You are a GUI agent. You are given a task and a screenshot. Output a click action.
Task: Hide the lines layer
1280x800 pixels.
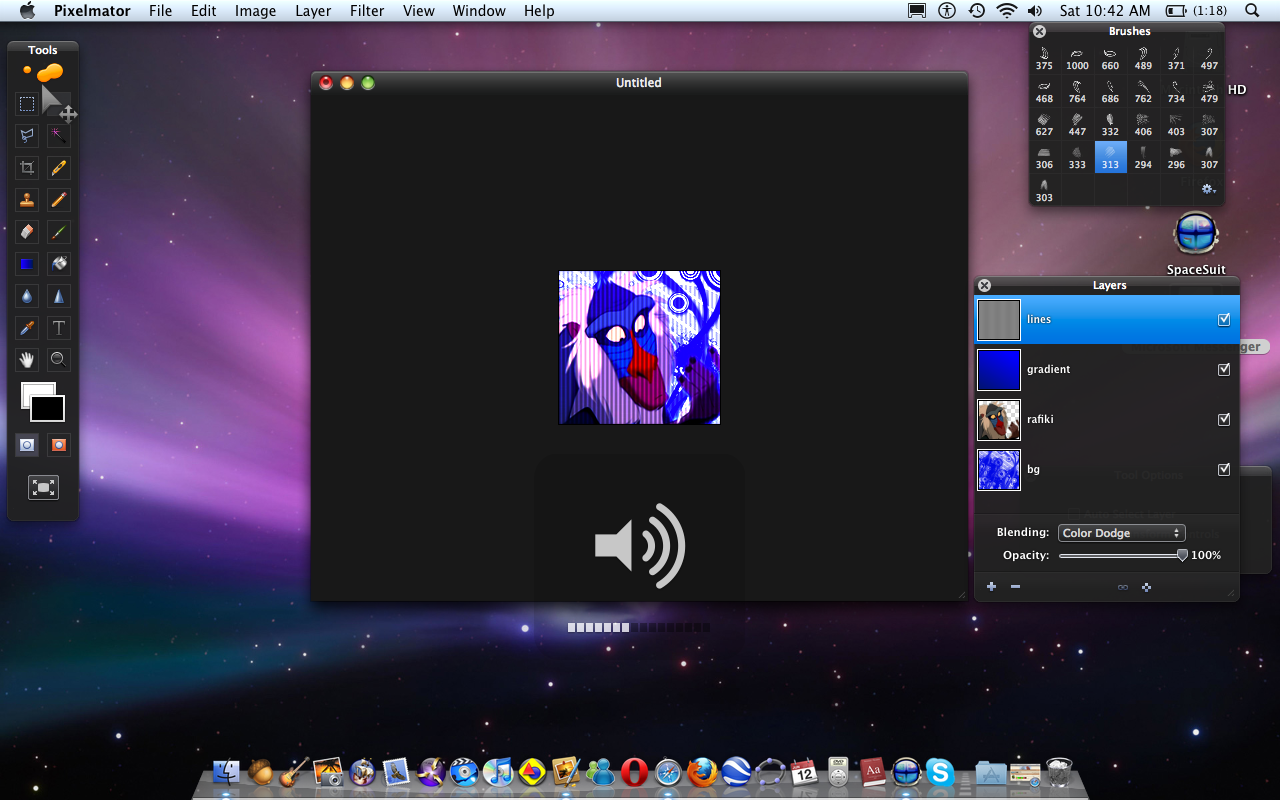[x=1224, y=320]
